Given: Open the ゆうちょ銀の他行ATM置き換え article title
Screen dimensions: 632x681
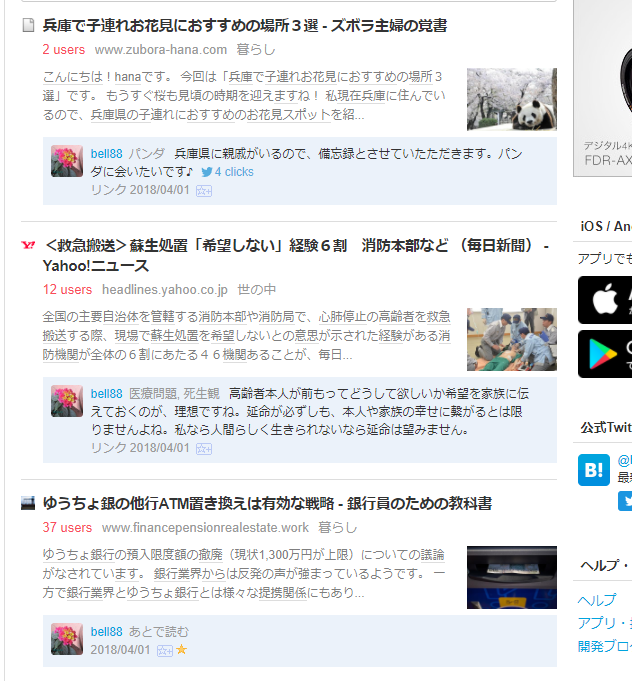Looking at the screenshot, I should (x=267, y=504).
